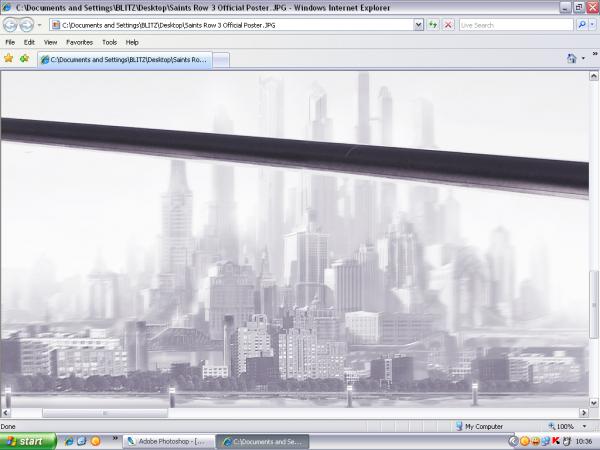The image size is (600, 450).
Task: Open the Tools menu
Action: [109, 42]
